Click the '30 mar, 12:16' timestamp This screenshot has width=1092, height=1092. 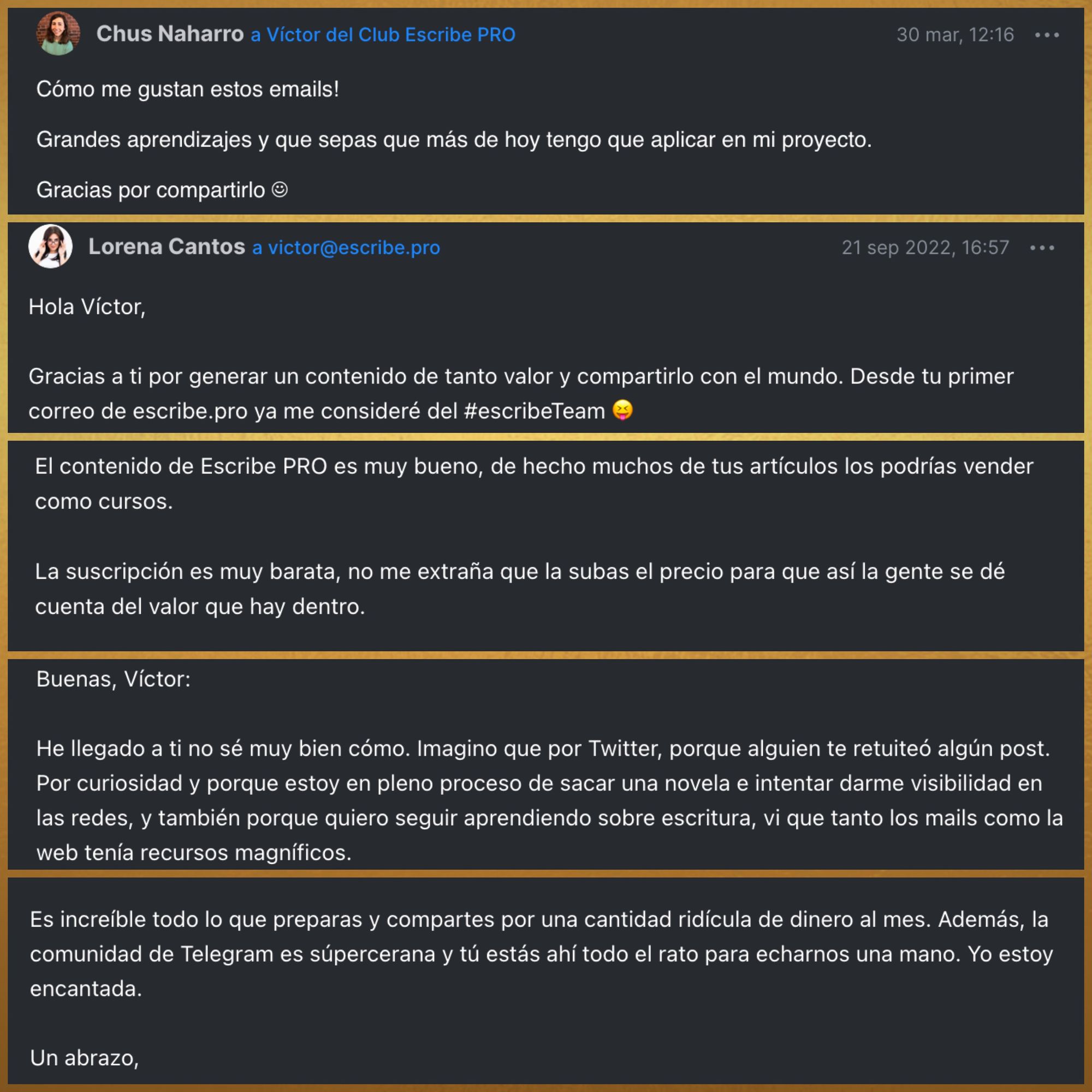pos(955,35)
